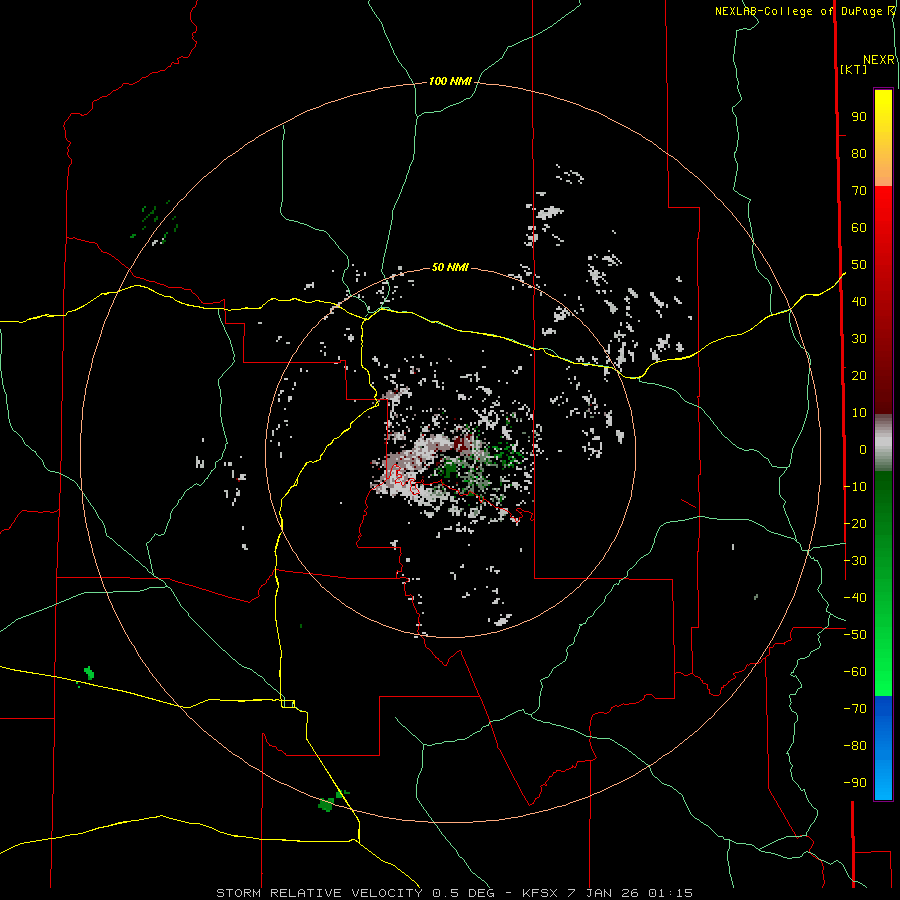Click the positive 20 value on scale
The width and height of the screenshot is (900, 900).
click(x=859, y=376)
